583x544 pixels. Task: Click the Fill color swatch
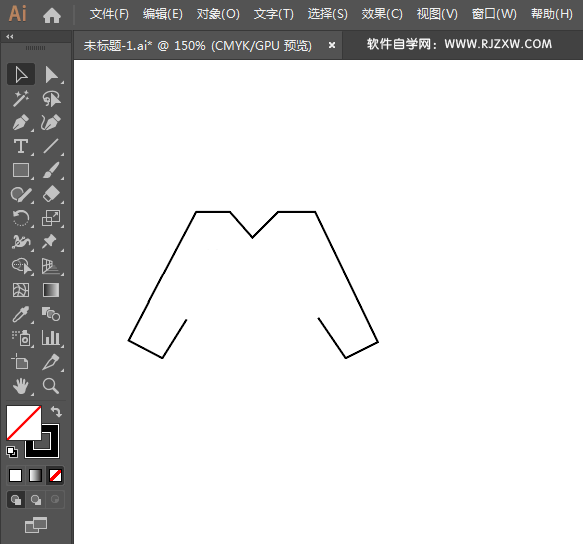point(24,423)
